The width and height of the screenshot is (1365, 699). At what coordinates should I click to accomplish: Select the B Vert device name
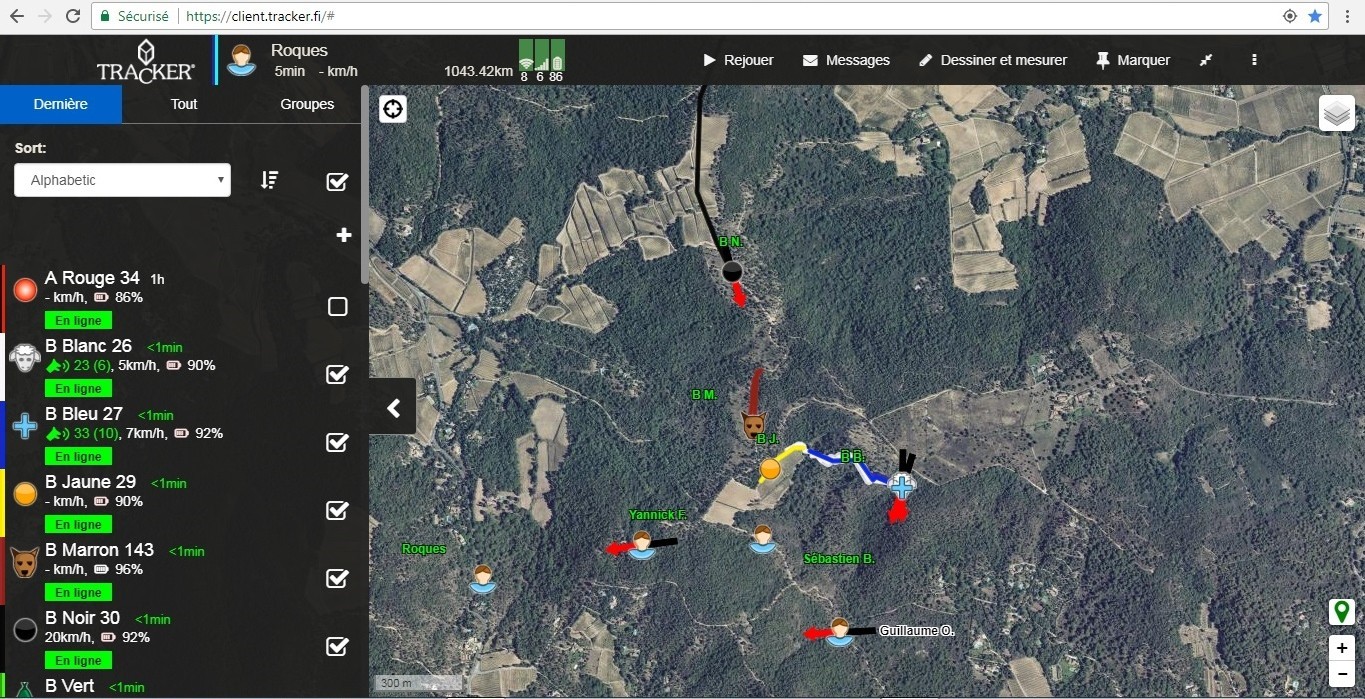pos(69,687)
